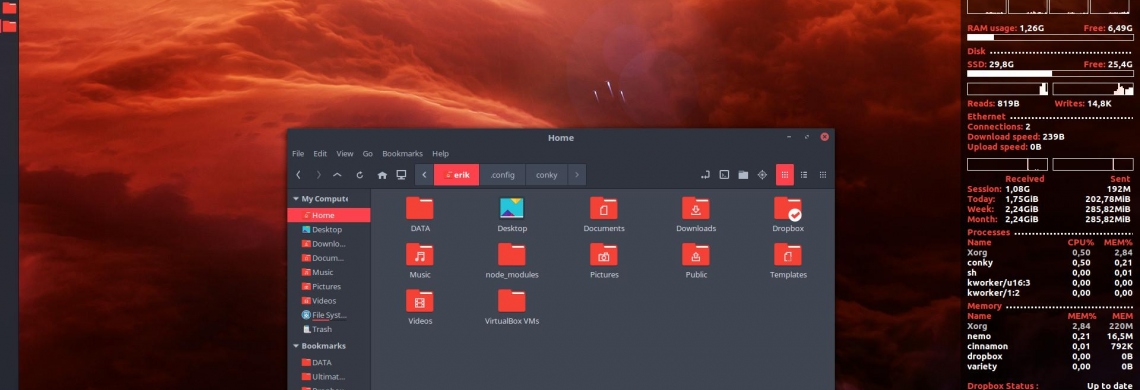Switch to compact view mode
1140x390 pixels.
(822, 175)
